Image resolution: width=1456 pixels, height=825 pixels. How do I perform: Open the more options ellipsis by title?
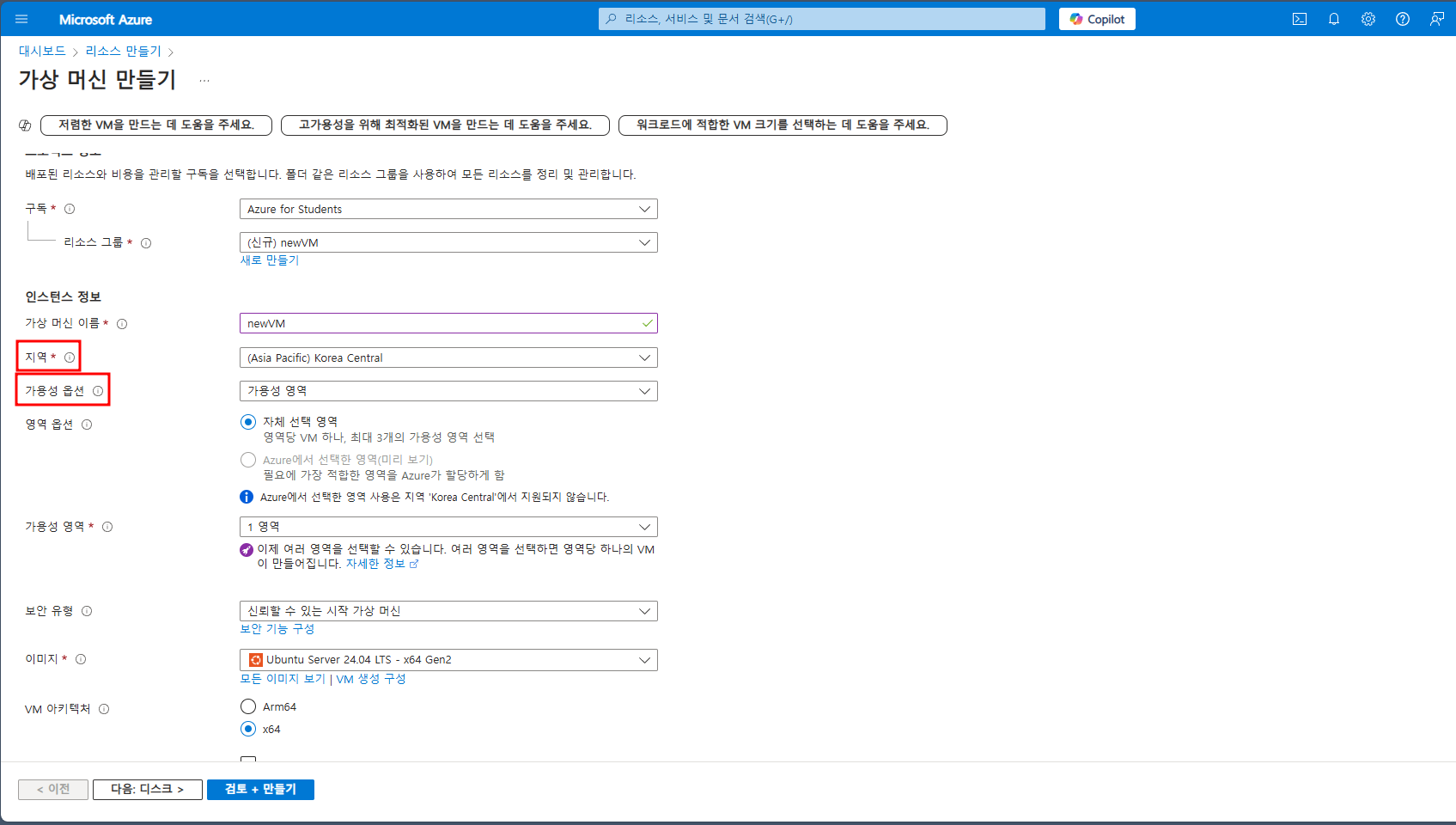204,80
